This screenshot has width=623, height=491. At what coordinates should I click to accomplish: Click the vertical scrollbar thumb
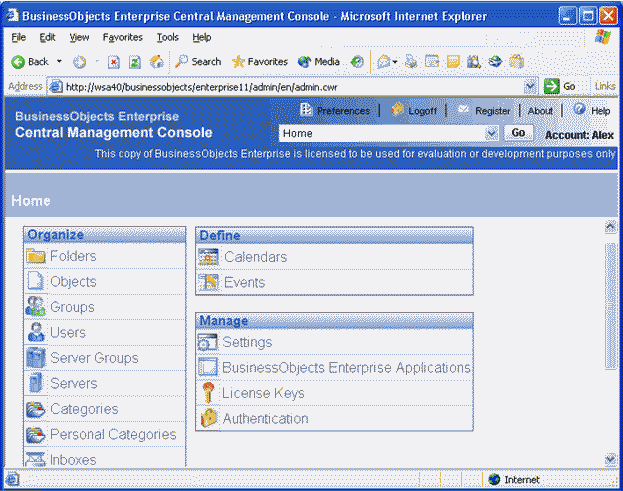click(610, 306)
